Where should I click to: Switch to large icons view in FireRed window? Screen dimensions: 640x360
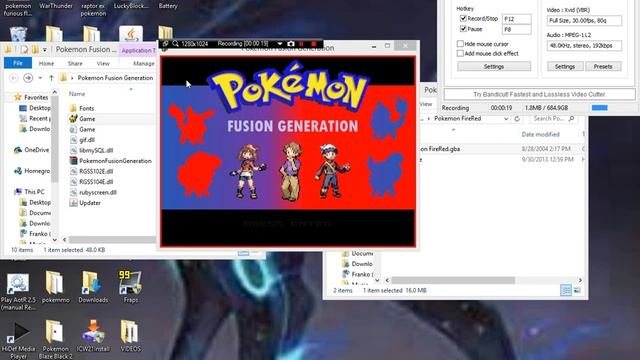click(x=577, y=290)
